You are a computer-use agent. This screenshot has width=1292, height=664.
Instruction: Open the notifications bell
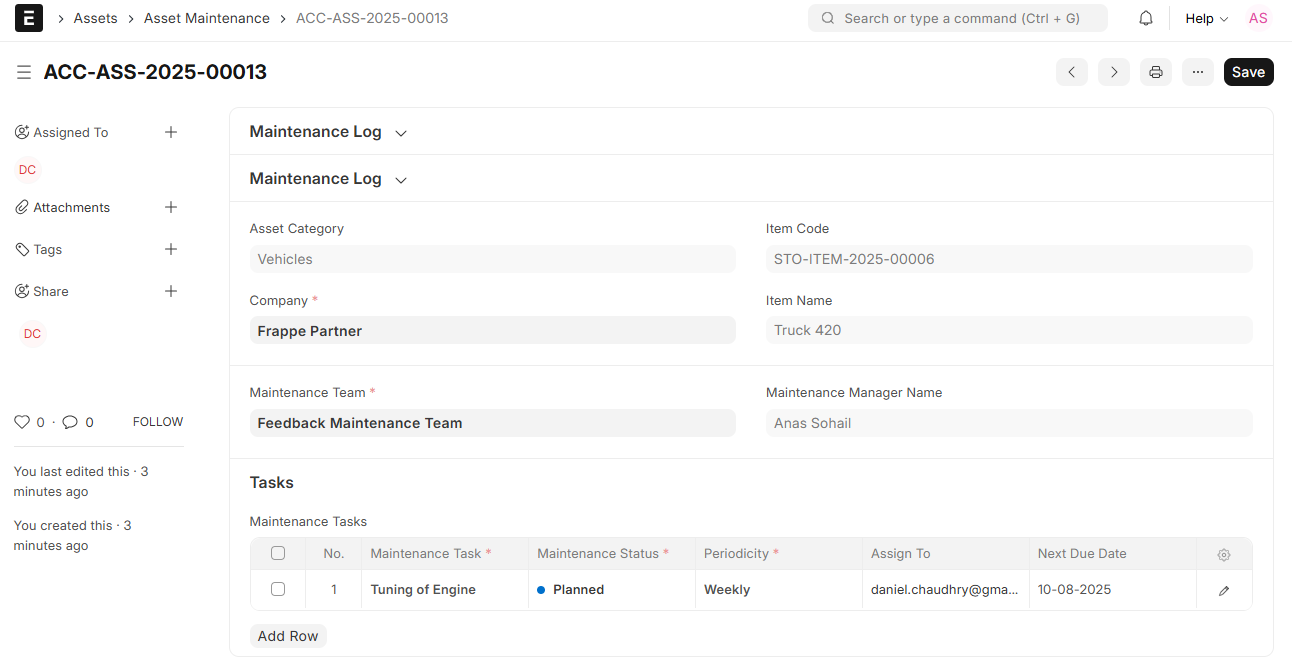tap(1146, 18)
